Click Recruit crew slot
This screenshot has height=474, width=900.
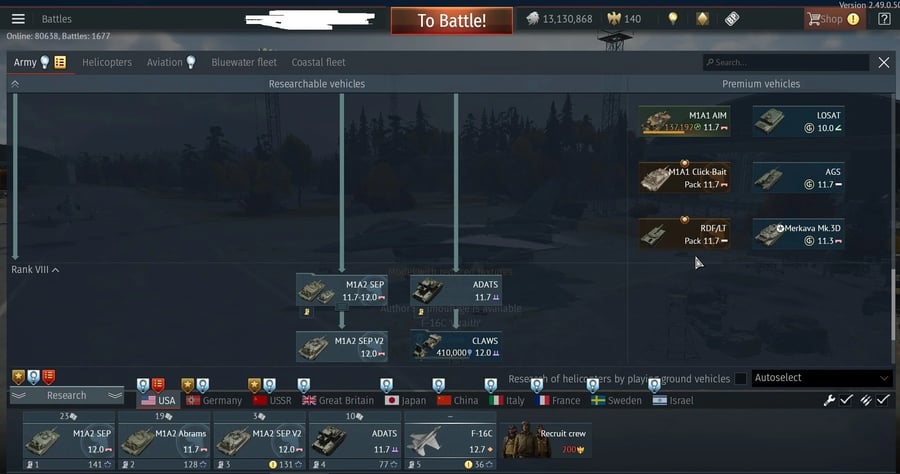coord(546,440)
